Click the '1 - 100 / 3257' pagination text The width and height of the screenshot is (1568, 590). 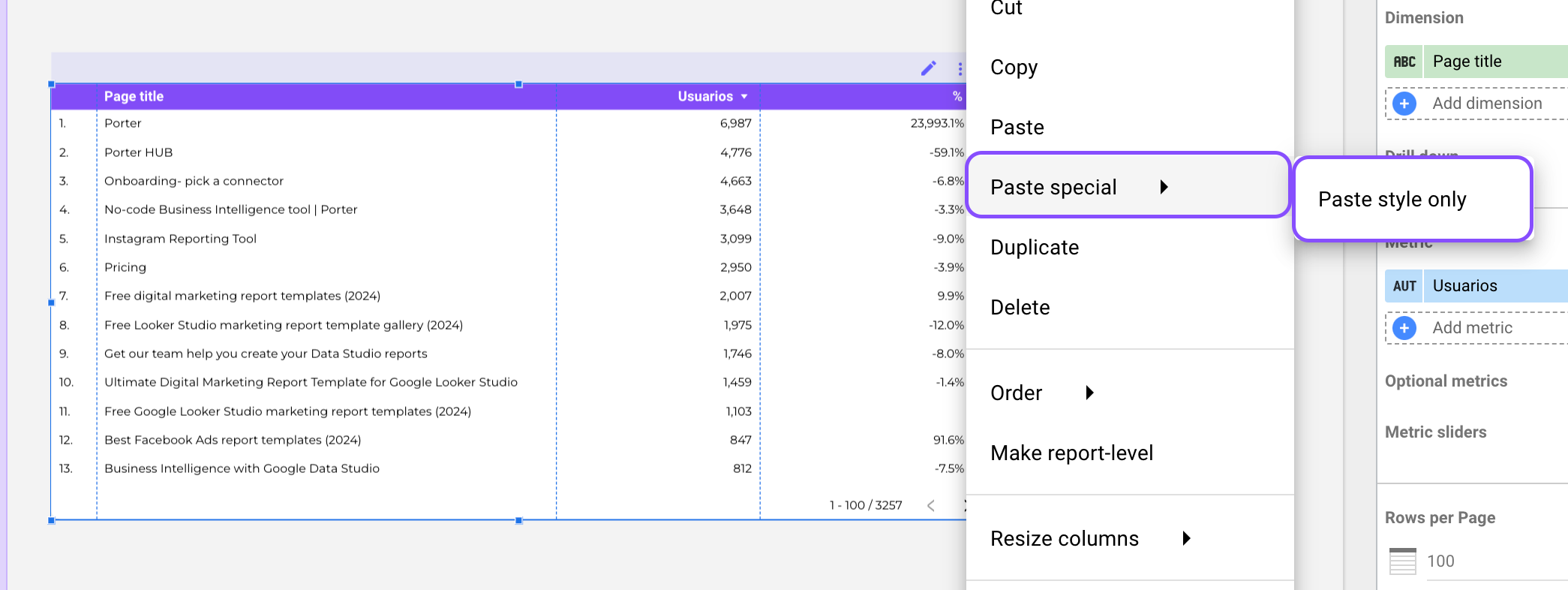[x=866, y=505]
